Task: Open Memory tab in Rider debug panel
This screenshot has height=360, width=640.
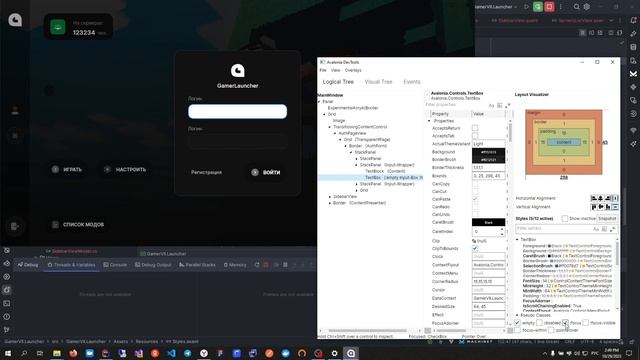Action: click(235, 265)
